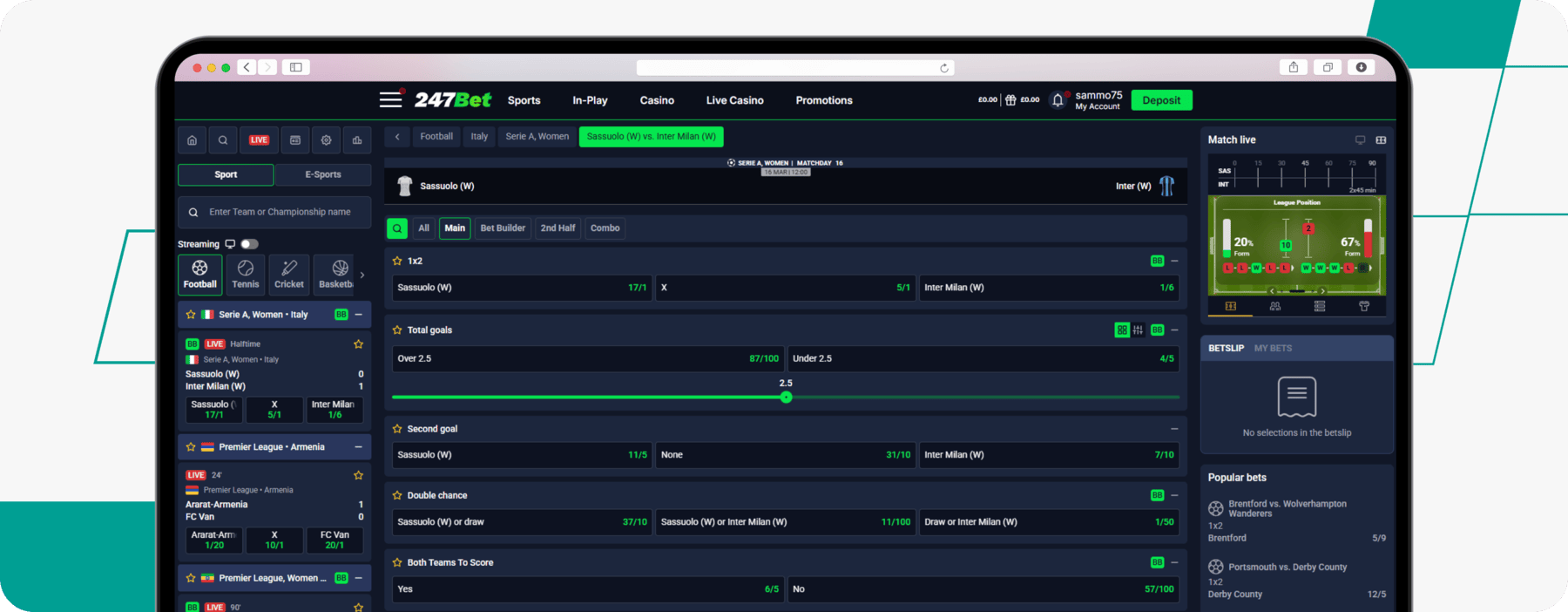Open the hamburger main menu
Image resolution: width=1568 pixels, height=612 pixels.
391,99
